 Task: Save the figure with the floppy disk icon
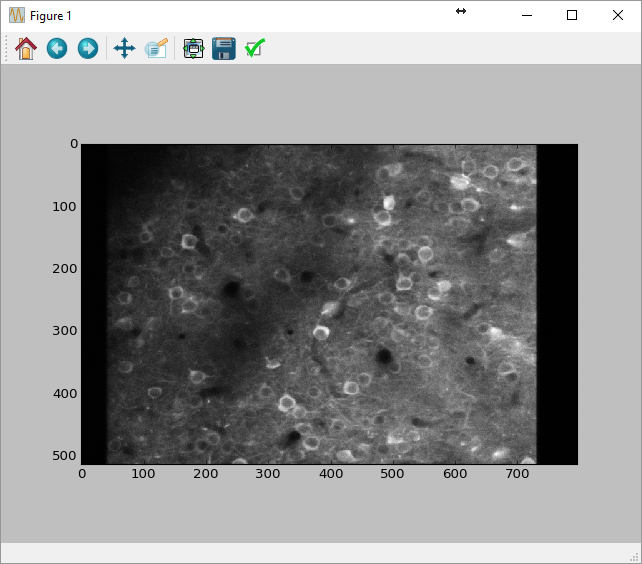pos(224,48)
